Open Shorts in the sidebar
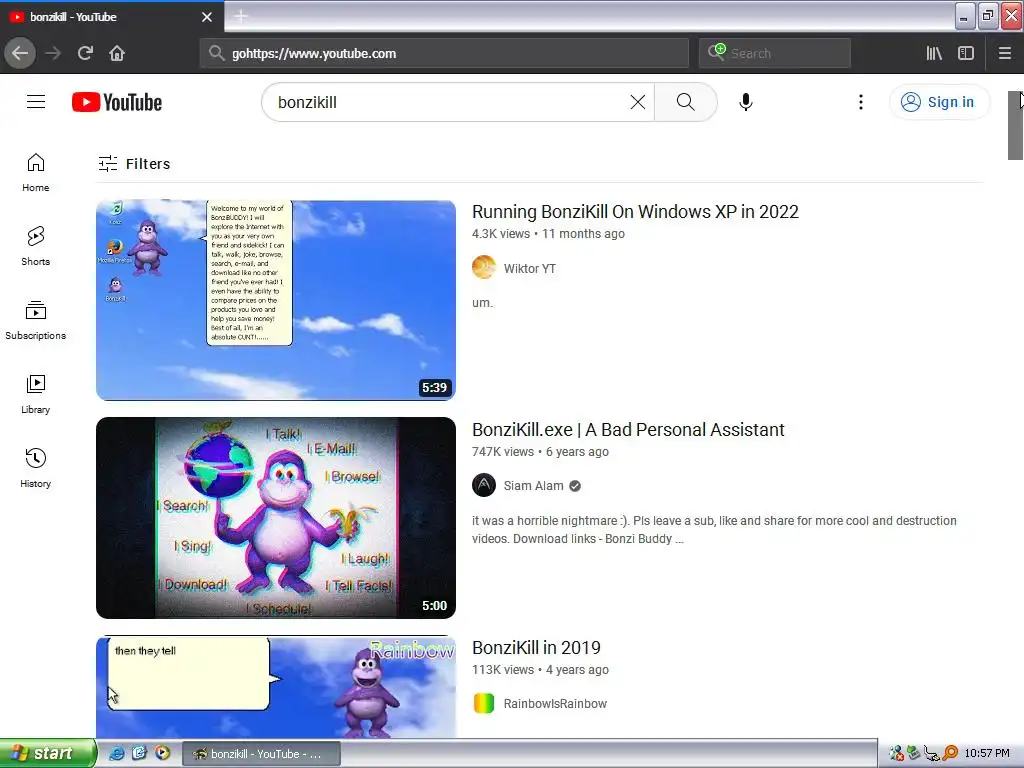Image resolution: width=1024 pixels, height=768 pixels. coord(35,246)
